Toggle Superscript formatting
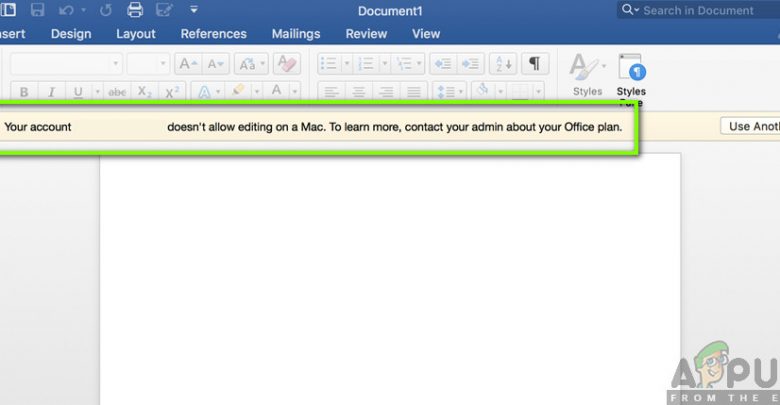 click(x=172, y=92)
